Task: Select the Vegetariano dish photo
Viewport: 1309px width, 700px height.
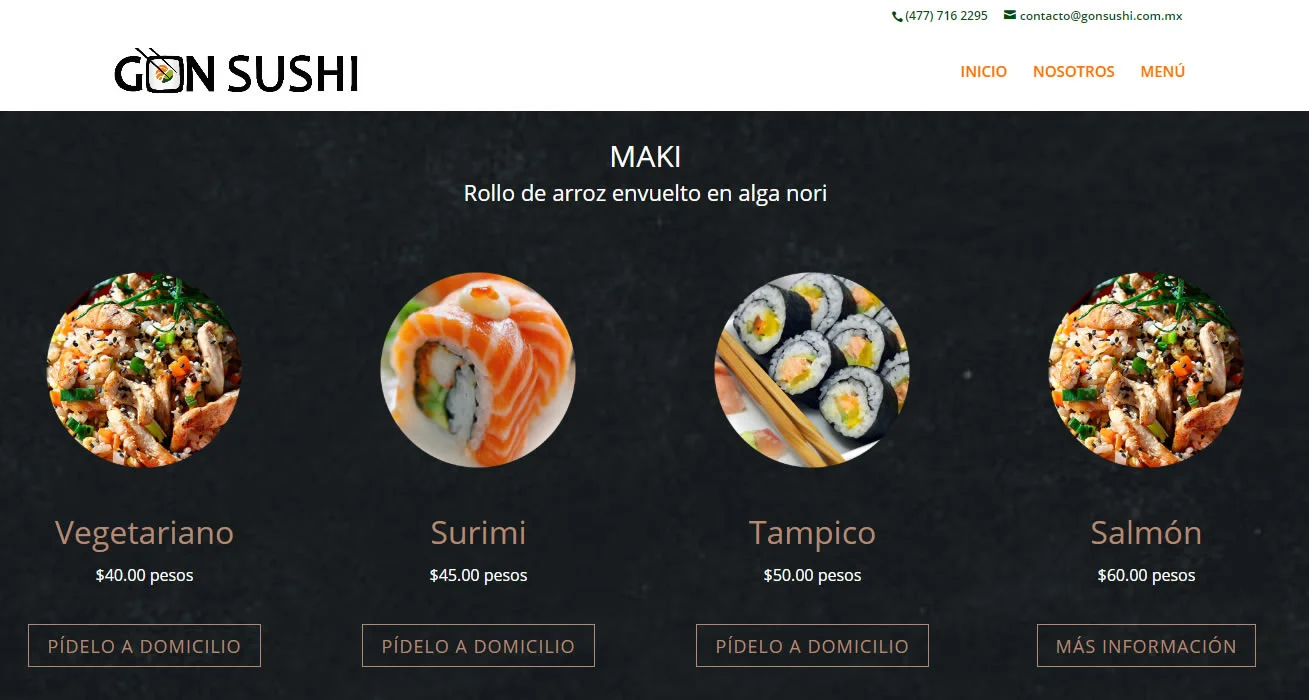Action: 144,370
